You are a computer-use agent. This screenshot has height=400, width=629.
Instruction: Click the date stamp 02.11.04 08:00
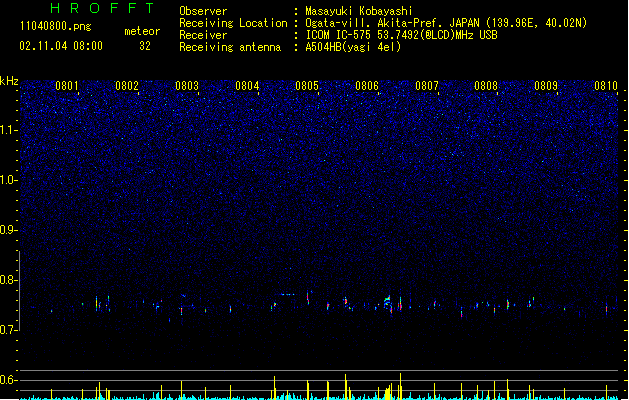pos(61,46)
